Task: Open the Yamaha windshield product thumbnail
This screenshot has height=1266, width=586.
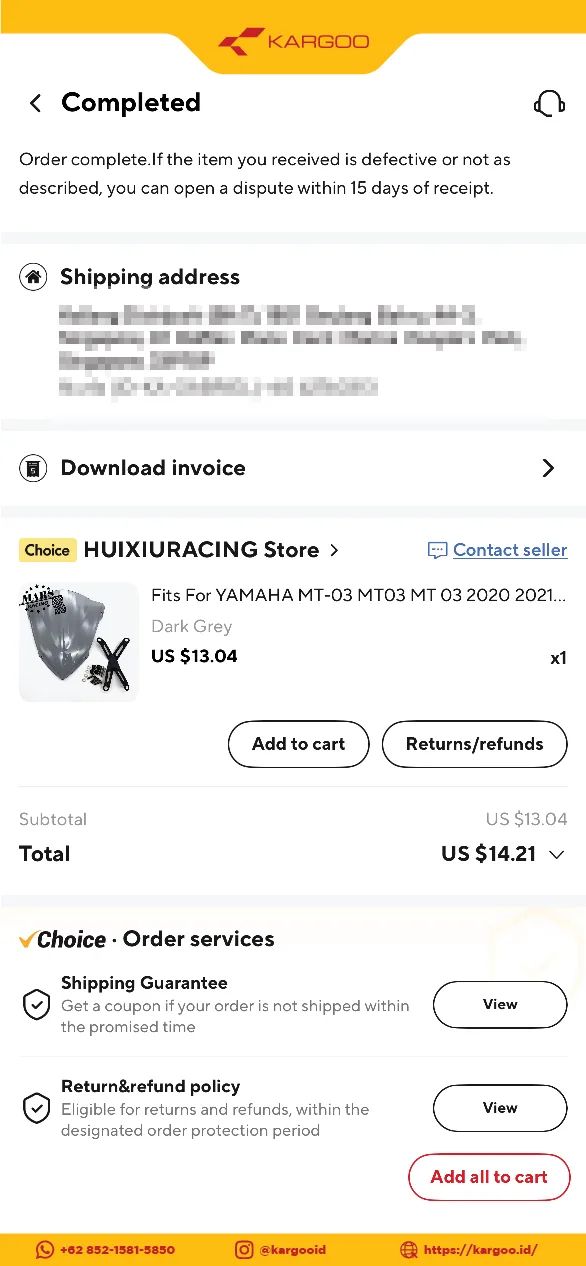Action: click(79, 642)
